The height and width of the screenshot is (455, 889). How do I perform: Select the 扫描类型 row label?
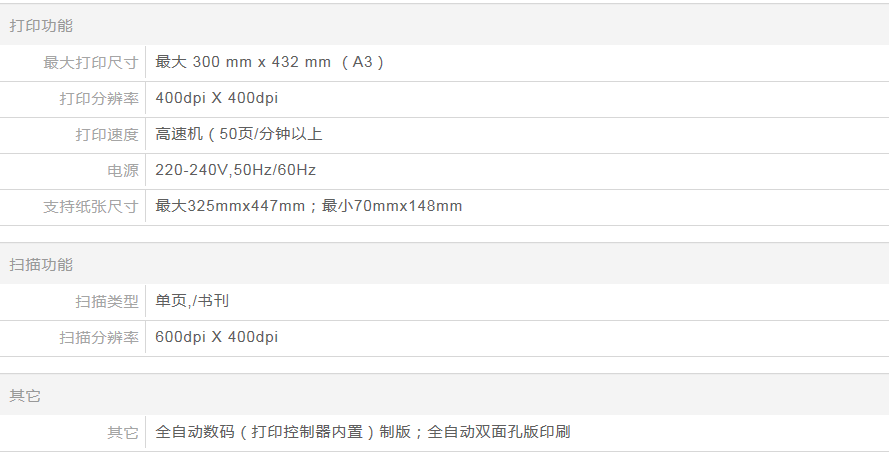(107, 301)
